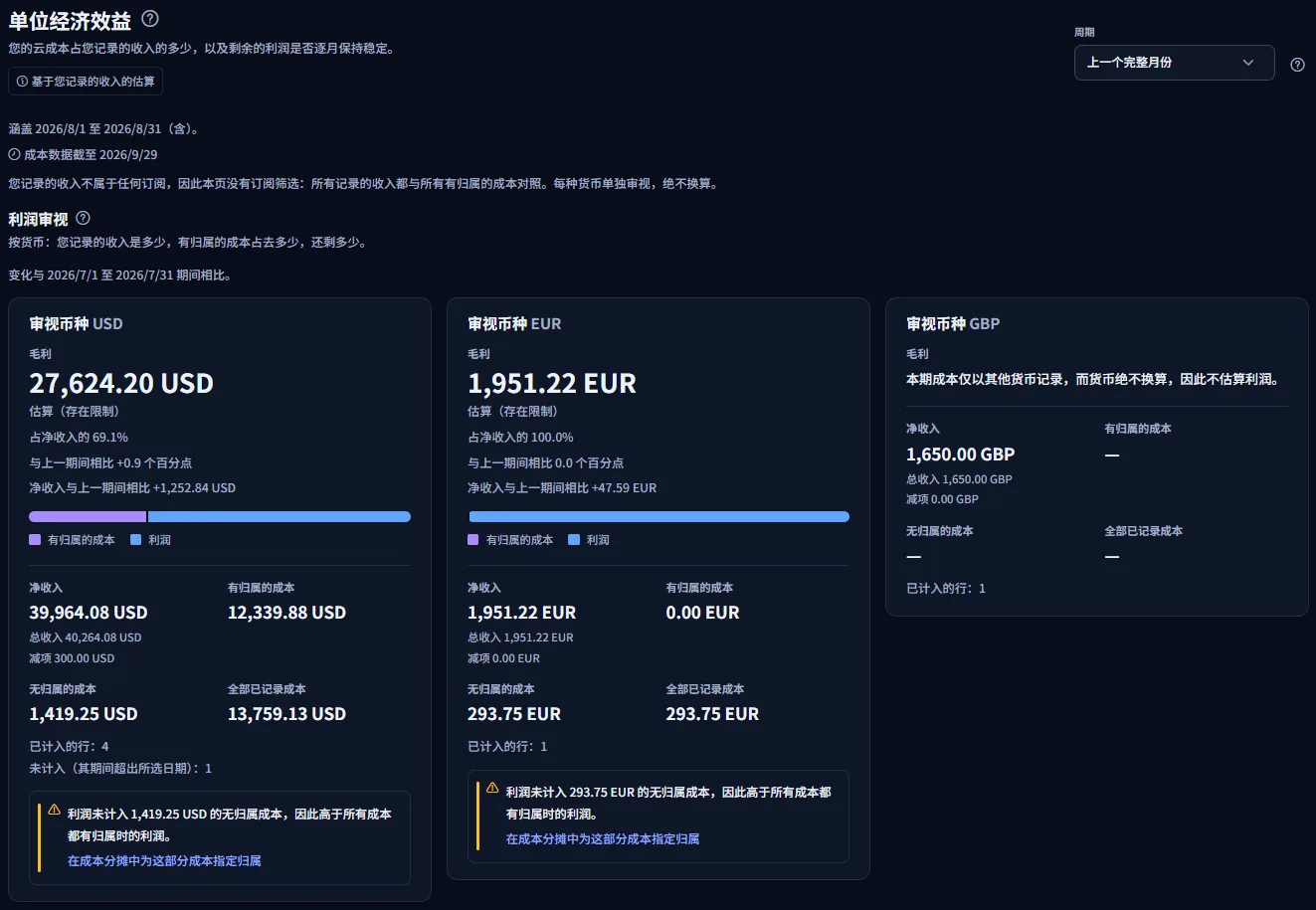Select gross profit value 27,624.20 USD
The image size is (1316, 910).
pyautogui.click(x=121, y=384)
